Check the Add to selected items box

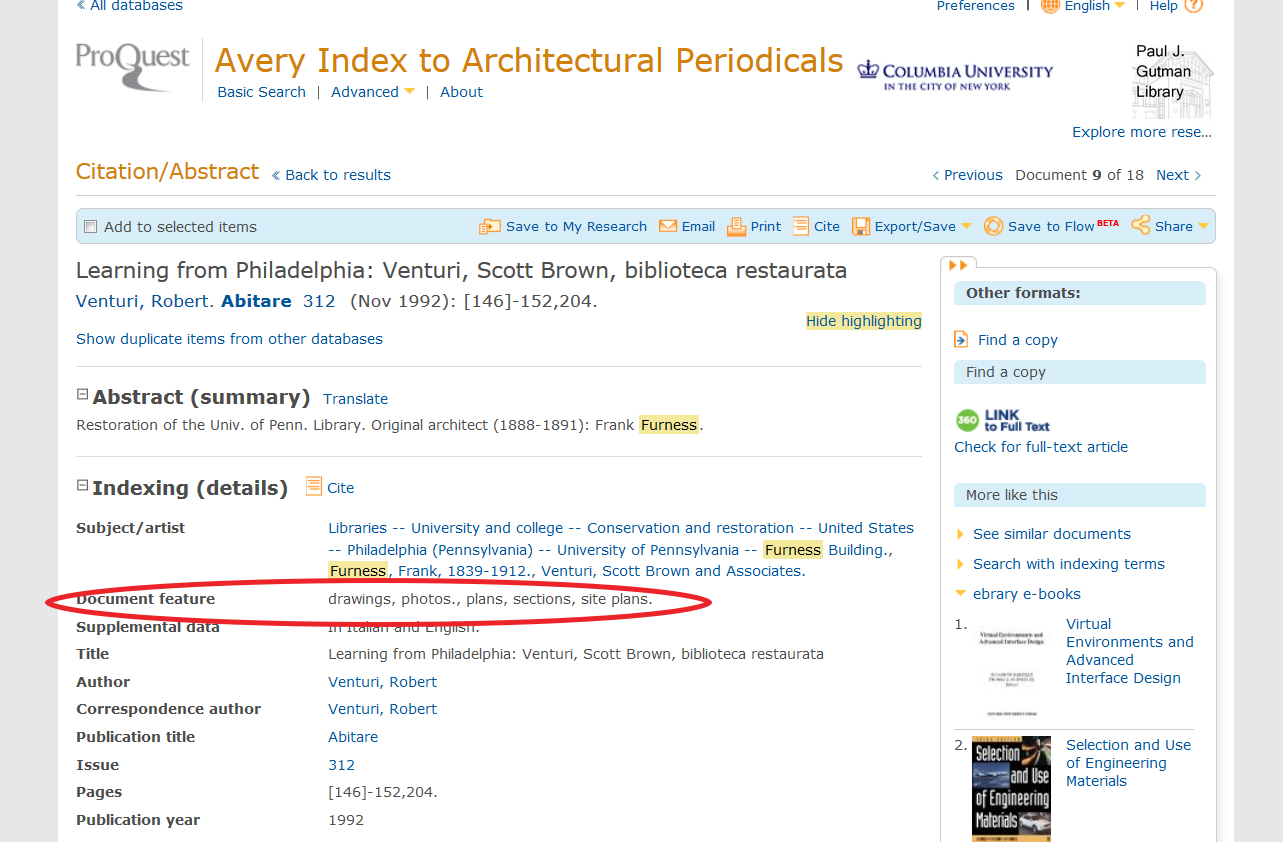pyautogui.click(x=91, y=227)
